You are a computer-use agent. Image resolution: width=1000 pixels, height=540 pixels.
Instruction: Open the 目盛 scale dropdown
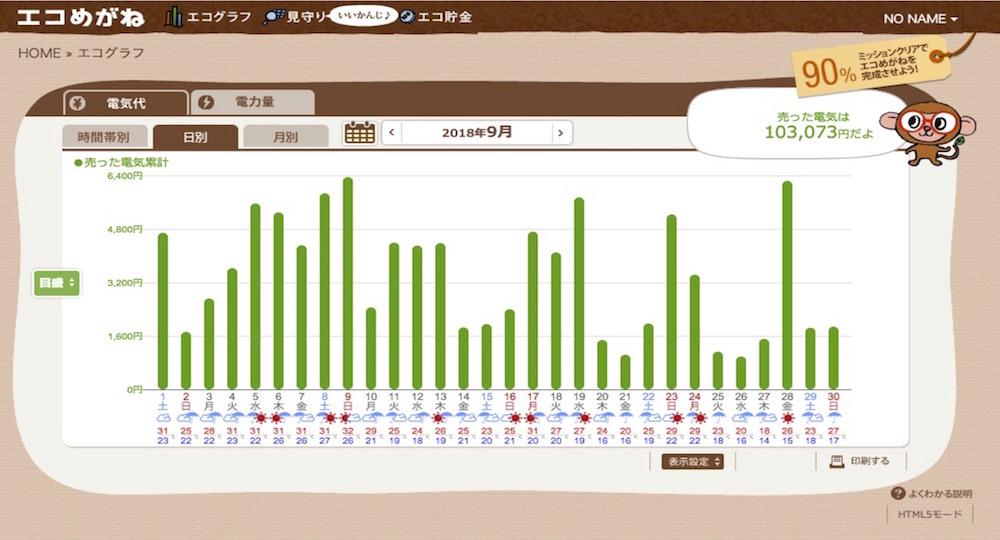coord(57,282)
